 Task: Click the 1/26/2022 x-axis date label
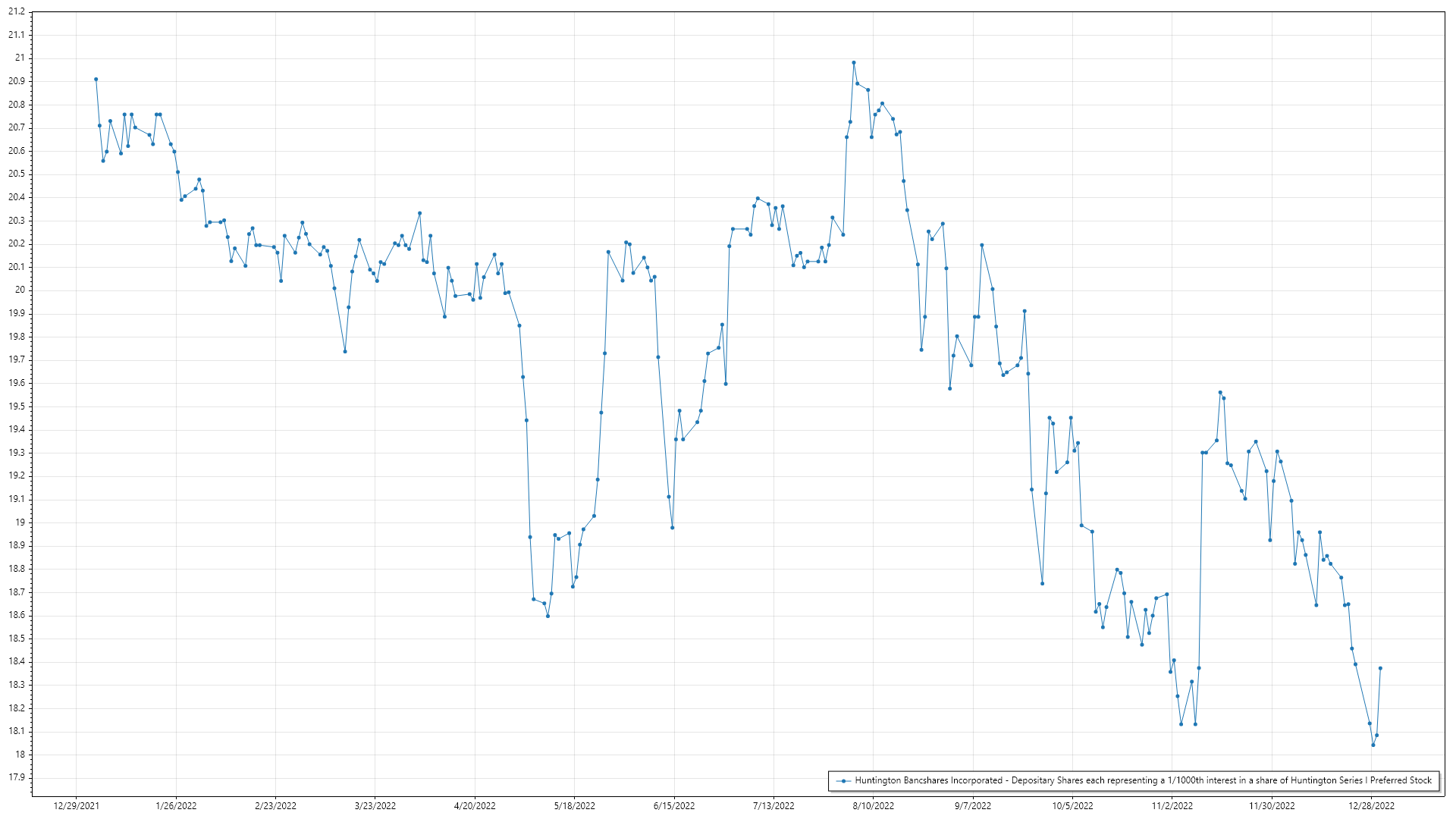(x=176, y=806)
